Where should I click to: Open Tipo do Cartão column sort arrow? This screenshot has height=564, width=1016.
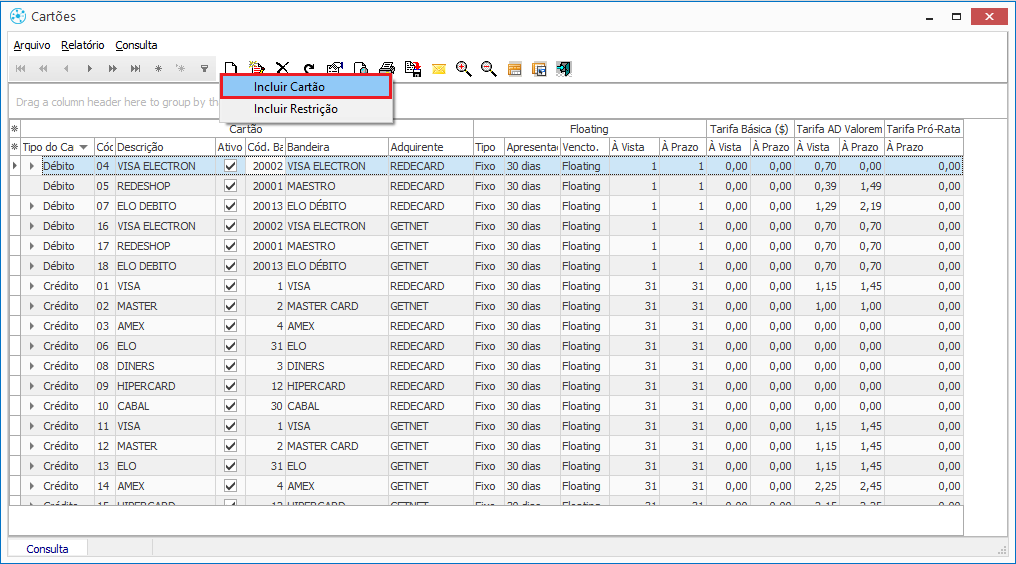pyautogui.click(x=84, y=147)
